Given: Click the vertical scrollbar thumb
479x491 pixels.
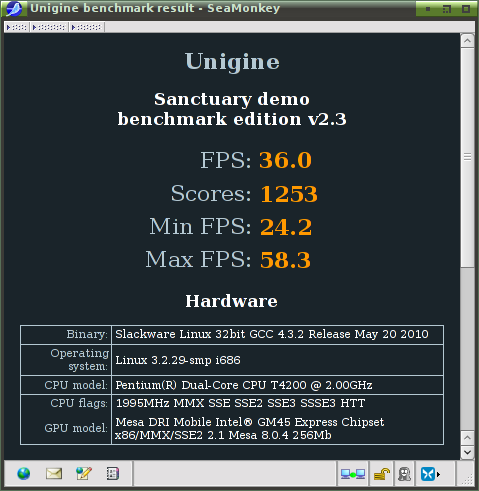Looking at the screenshot, I should (467, 157).
